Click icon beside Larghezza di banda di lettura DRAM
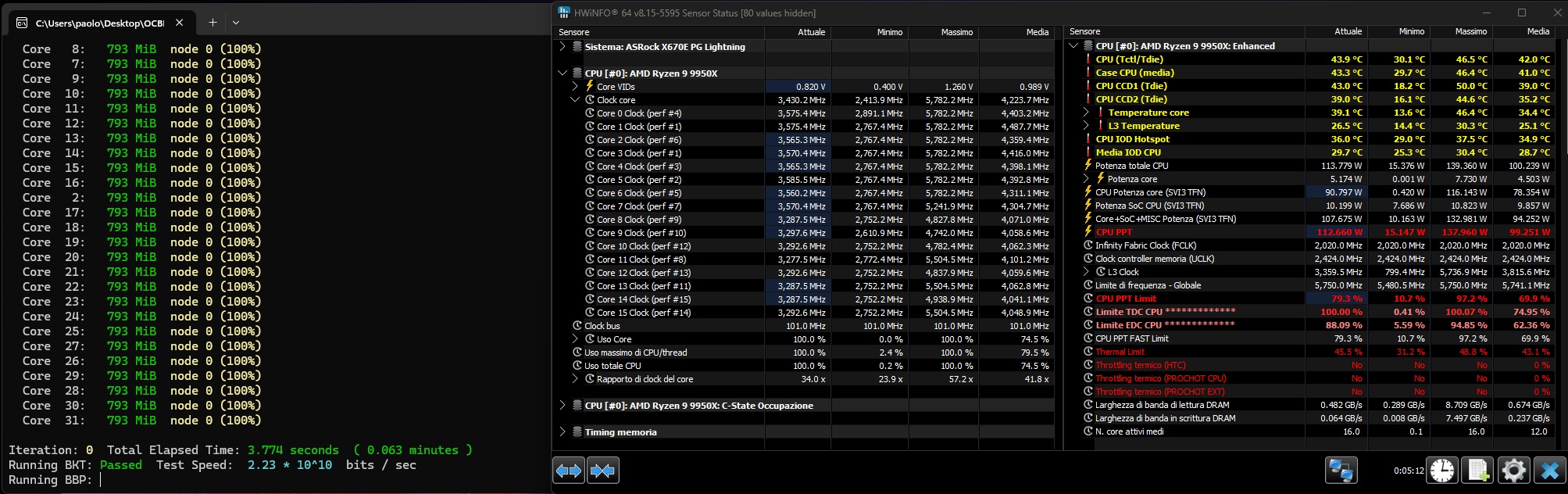Screen dimensions: 1568x494 1088,405
